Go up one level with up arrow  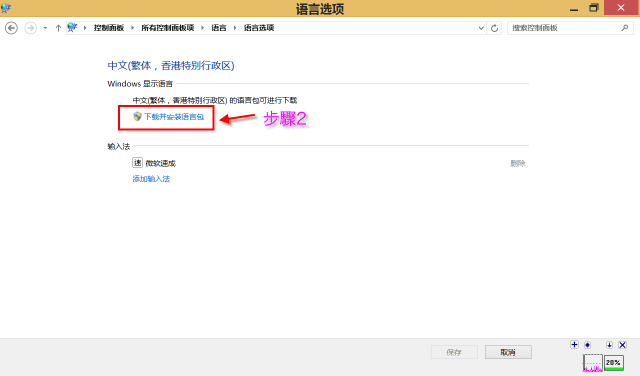[58, 28]
